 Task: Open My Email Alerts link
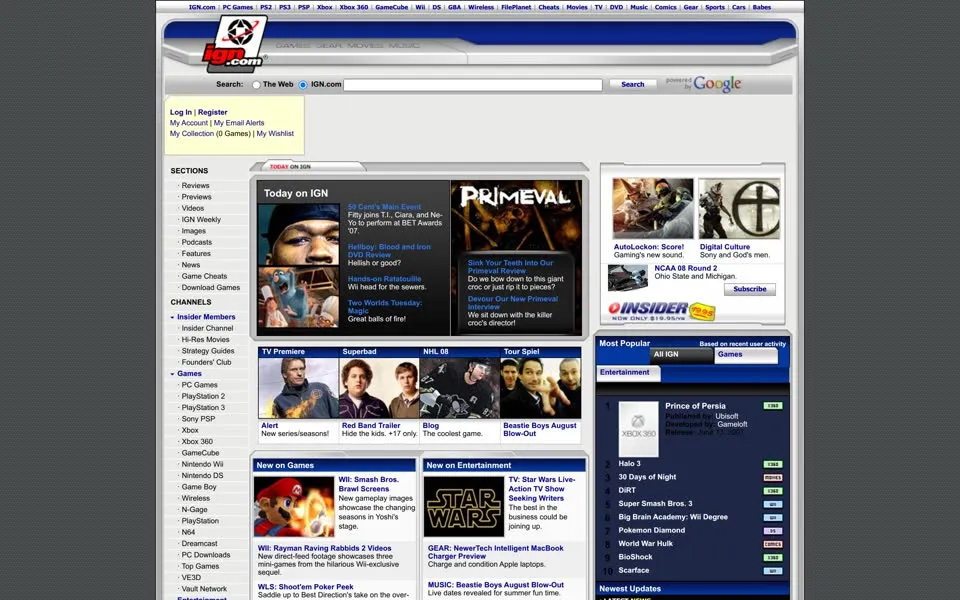pyautogui.click(x=239, y=123)
